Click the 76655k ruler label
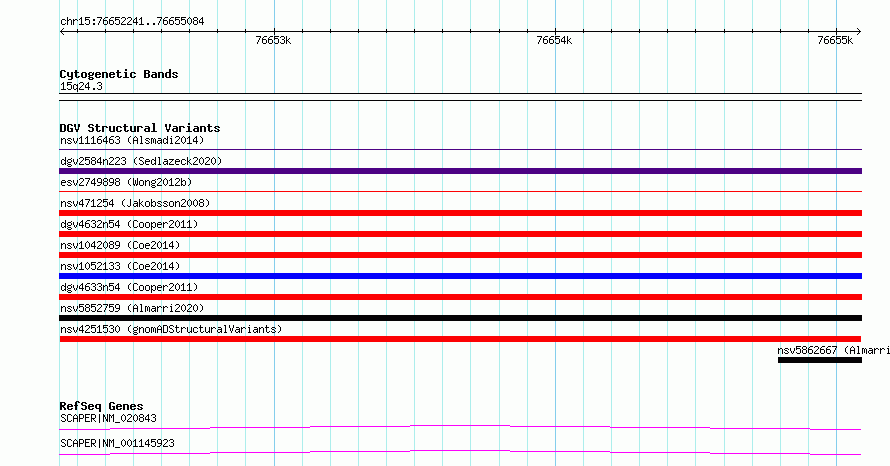Image resolution: width=890 pixels, height=466 pixels. pos(835,40)
